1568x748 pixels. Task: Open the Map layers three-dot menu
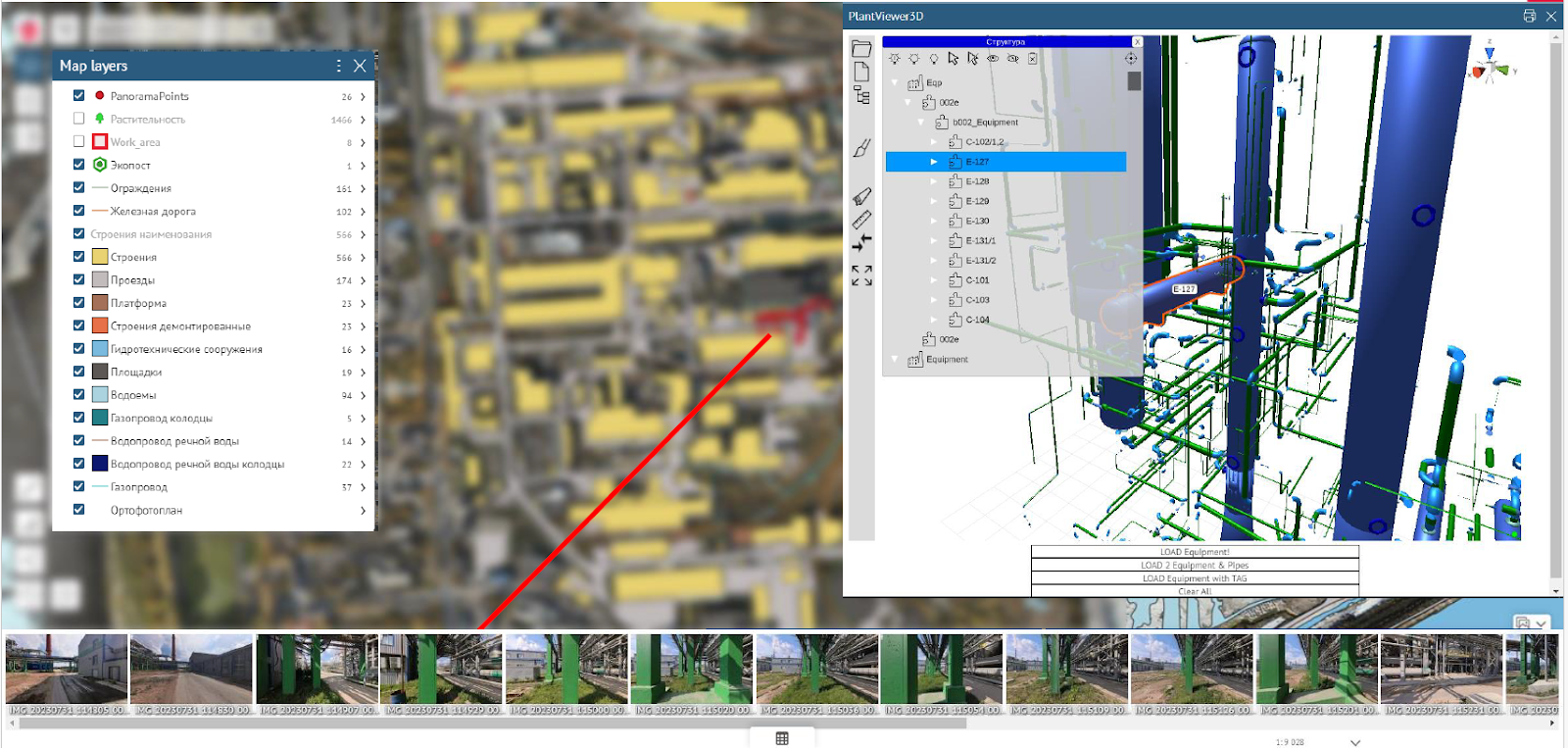[x=339, y=66]
